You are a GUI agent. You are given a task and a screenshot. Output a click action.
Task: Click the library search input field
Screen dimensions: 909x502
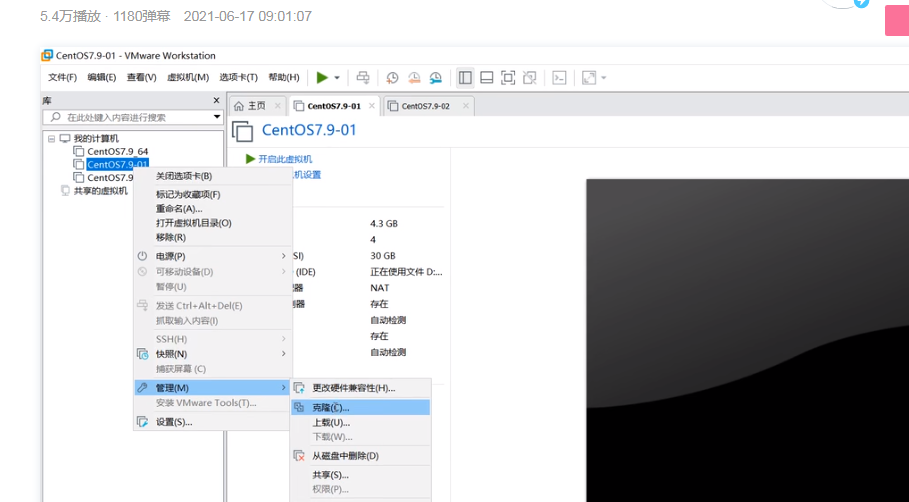(x=129, y=117)
